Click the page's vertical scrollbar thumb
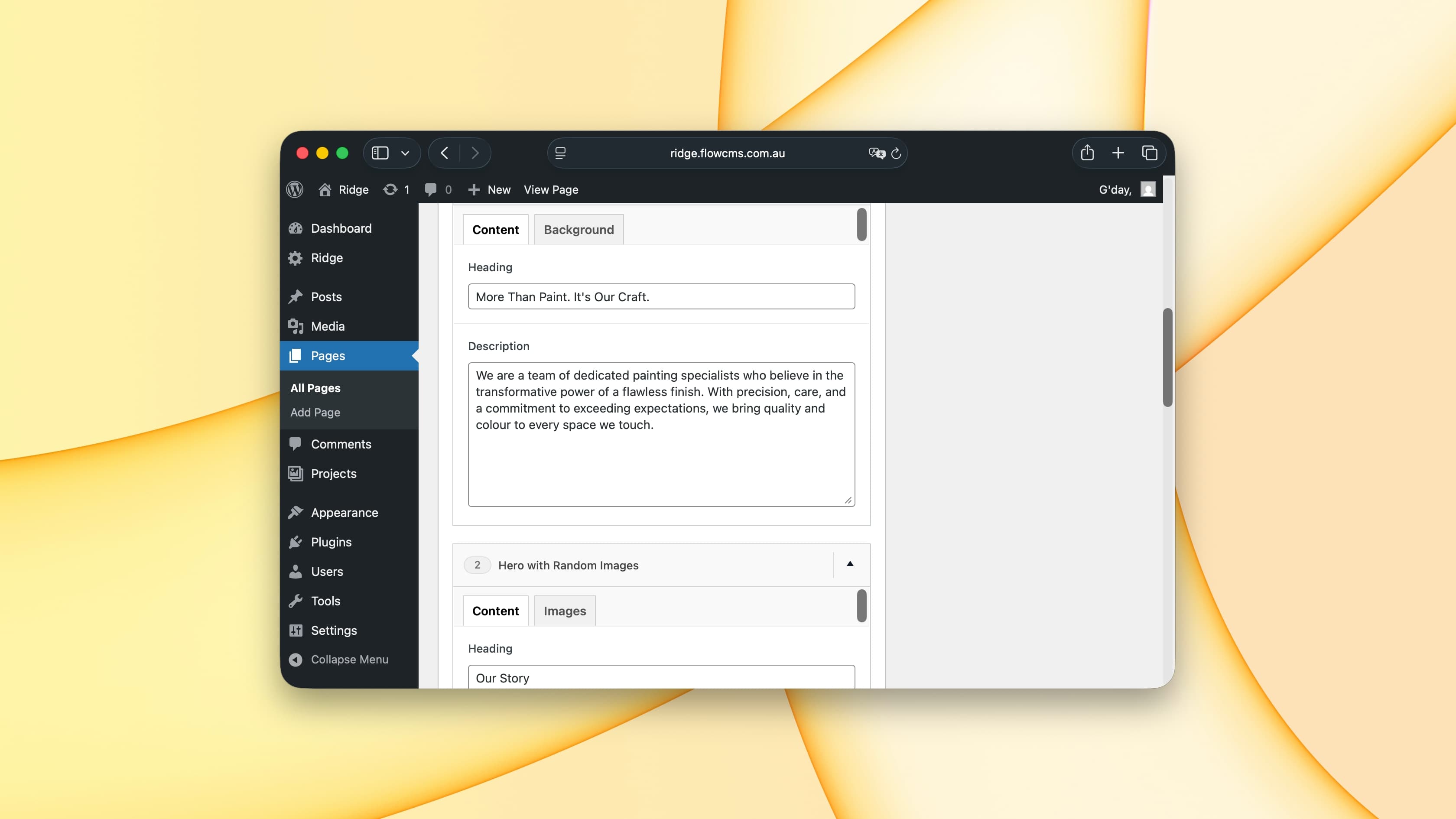Screen dimensions: 1456x819 point(1167,357)
